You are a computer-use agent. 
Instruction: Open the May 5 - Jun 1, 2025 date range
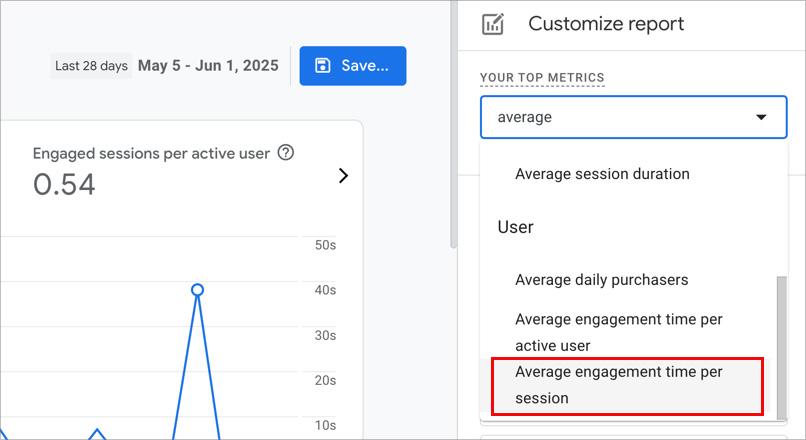(x=208, y=66)
